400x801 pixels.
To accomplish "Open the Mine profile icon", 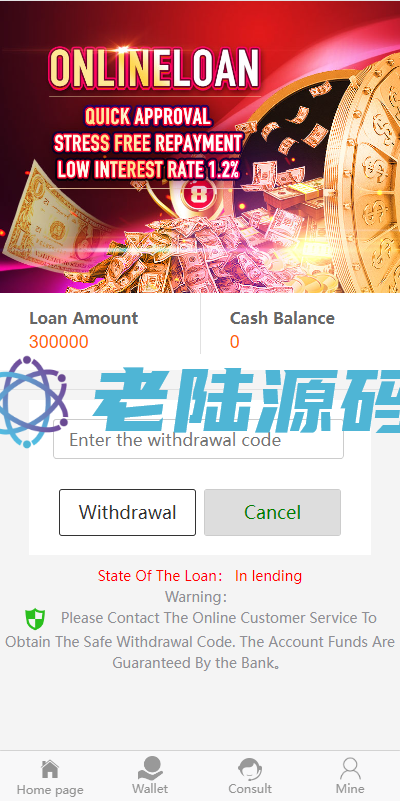I will point(350,769).
